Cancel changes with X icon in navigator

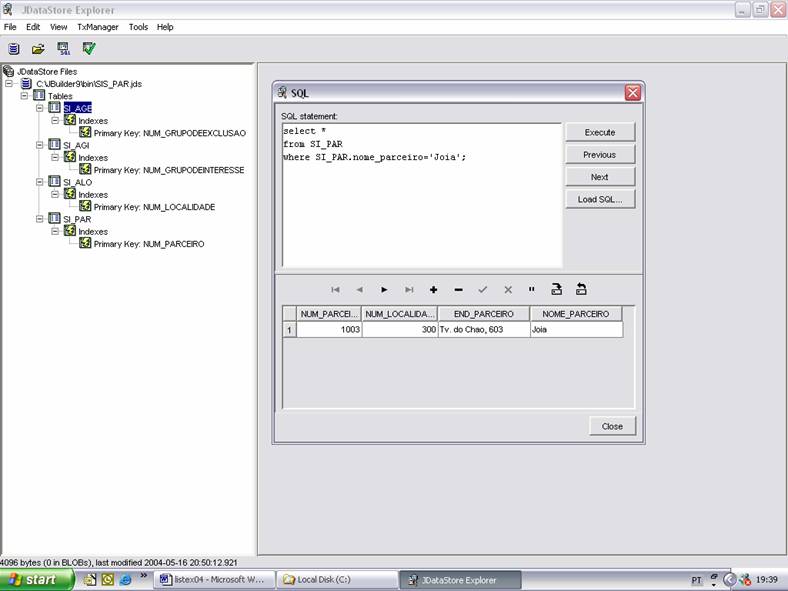pos(508,289)
